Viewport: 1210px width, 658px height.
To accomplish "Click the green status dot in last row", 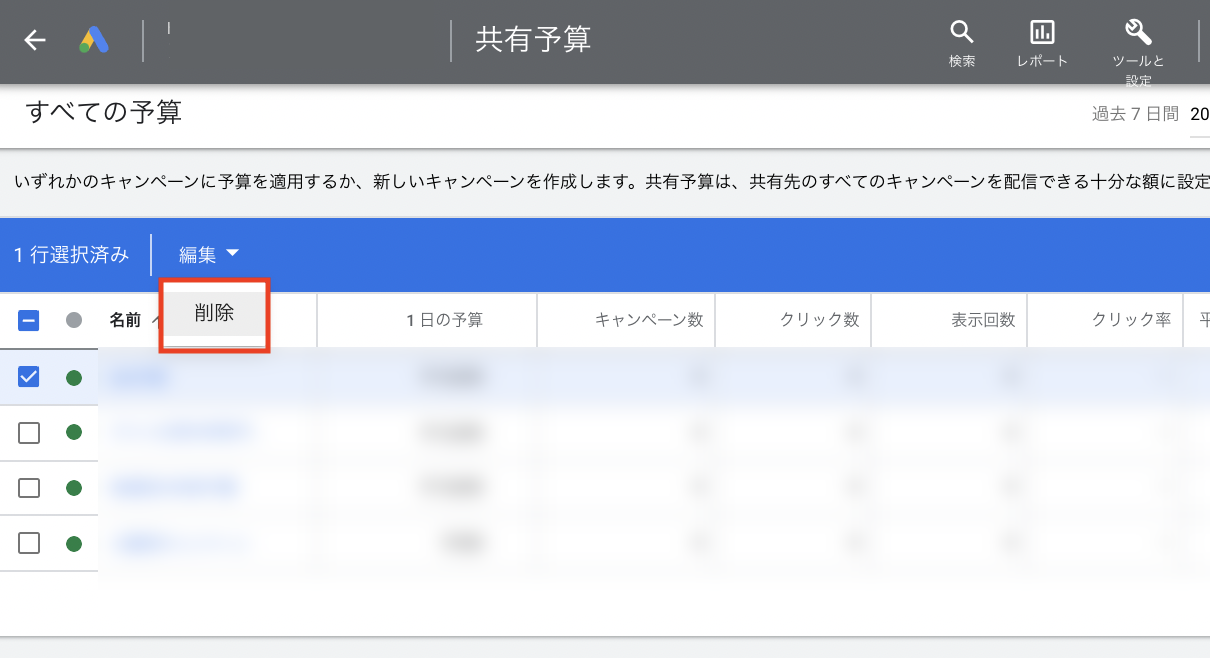I will (73, 543).
